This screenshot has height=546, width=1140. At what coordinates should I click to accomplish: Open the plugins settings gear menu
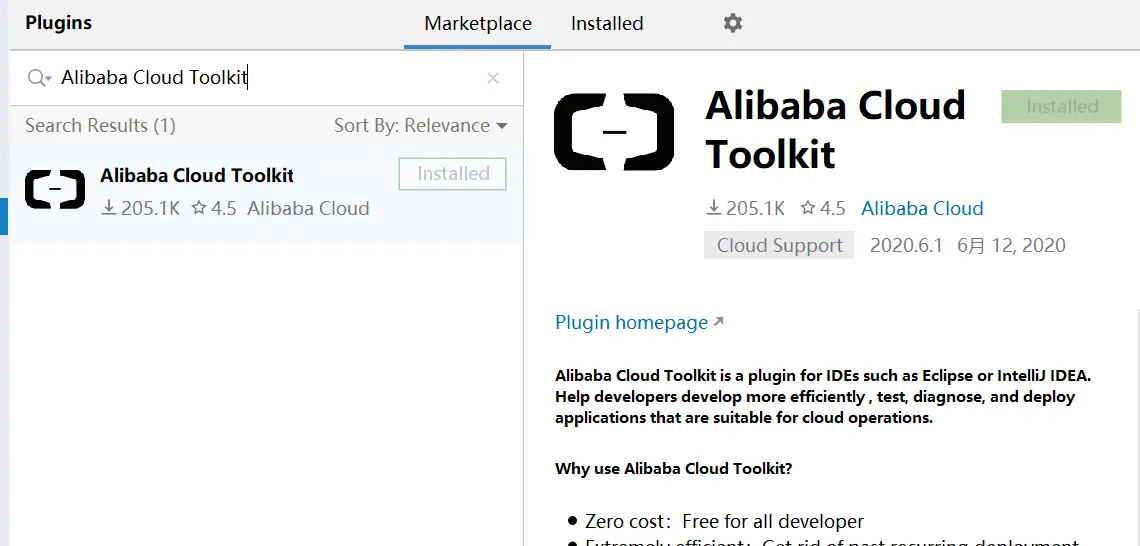click(733, 23)
